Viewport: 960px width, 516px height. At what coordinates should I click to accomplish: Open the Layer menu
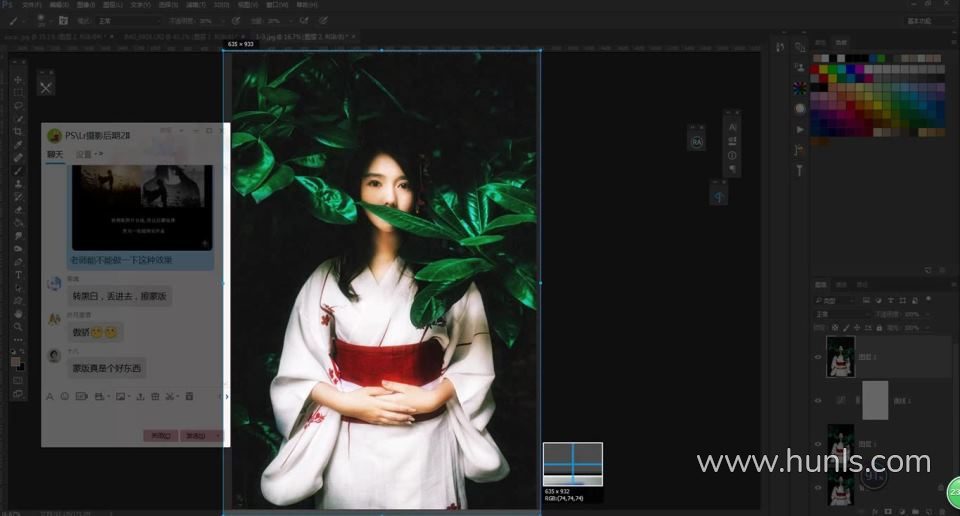[x=113, y=5]
